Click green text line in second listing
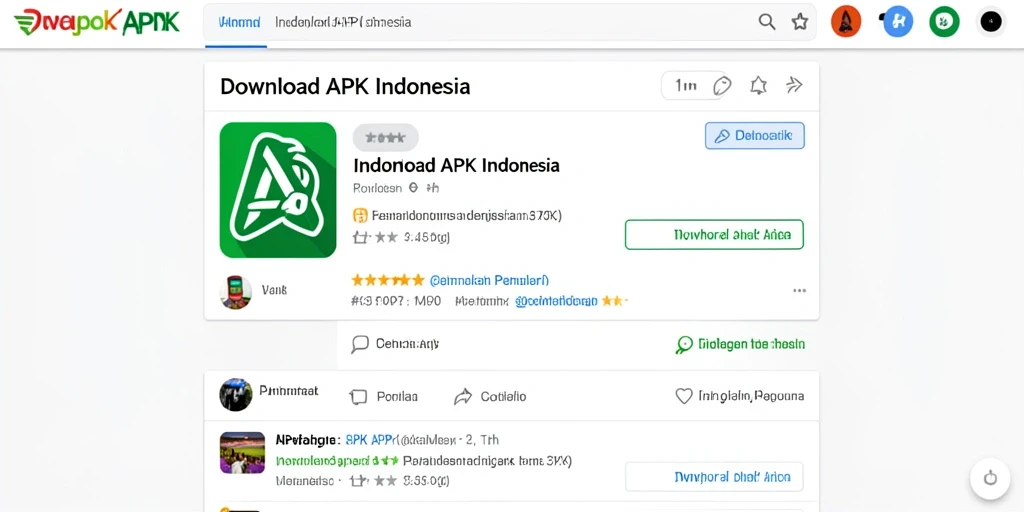Image resolution: width=1024 pixels, height=512 pixels. tap(338, 460)
